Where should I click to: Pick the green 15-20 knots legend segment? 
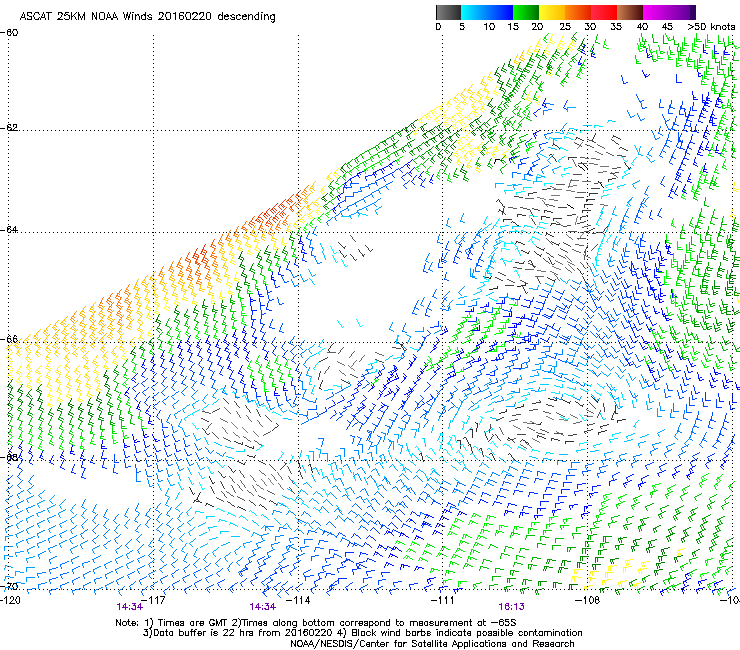[526, 12]
